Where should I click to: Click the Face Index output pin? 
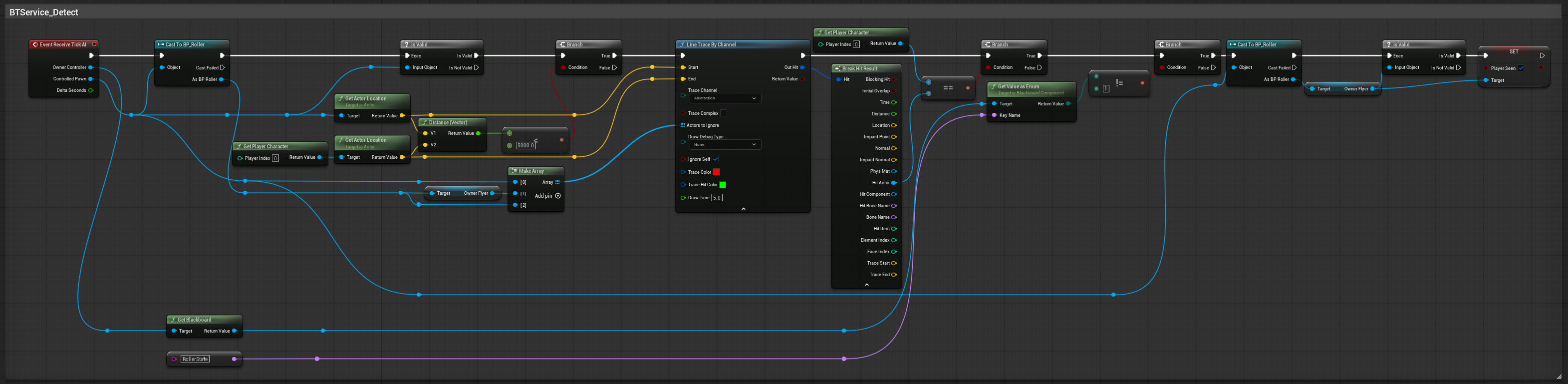pos(894,252)
